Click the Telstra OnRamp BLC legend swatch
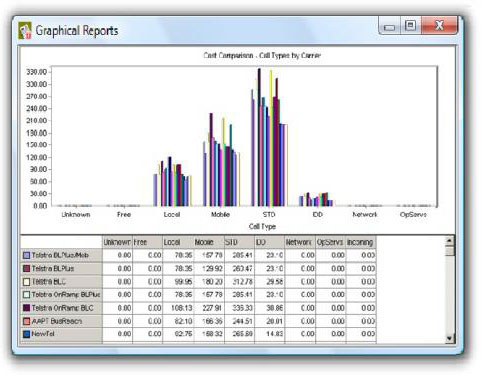The height and width of the screenshot is (375, 481). pyautogui.click(x=26, y=308)
